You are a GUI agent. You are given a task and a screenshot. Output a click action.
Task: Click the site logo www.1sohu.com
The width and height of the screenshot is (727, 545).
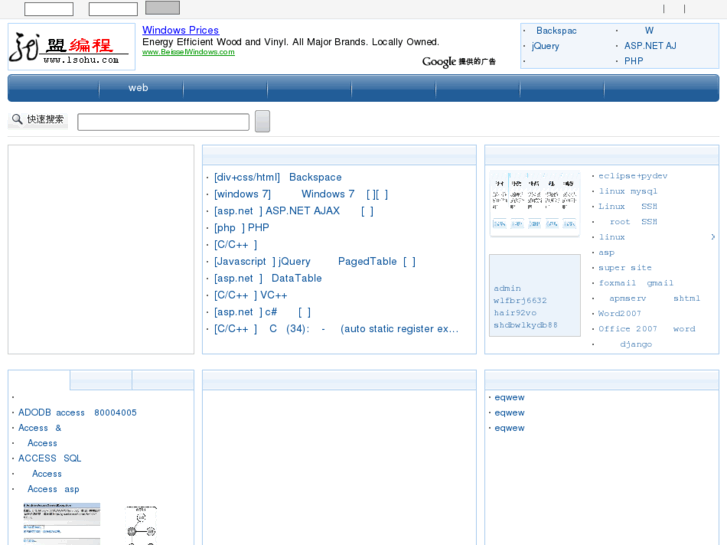pyautogui.click(x=71, y=47)
